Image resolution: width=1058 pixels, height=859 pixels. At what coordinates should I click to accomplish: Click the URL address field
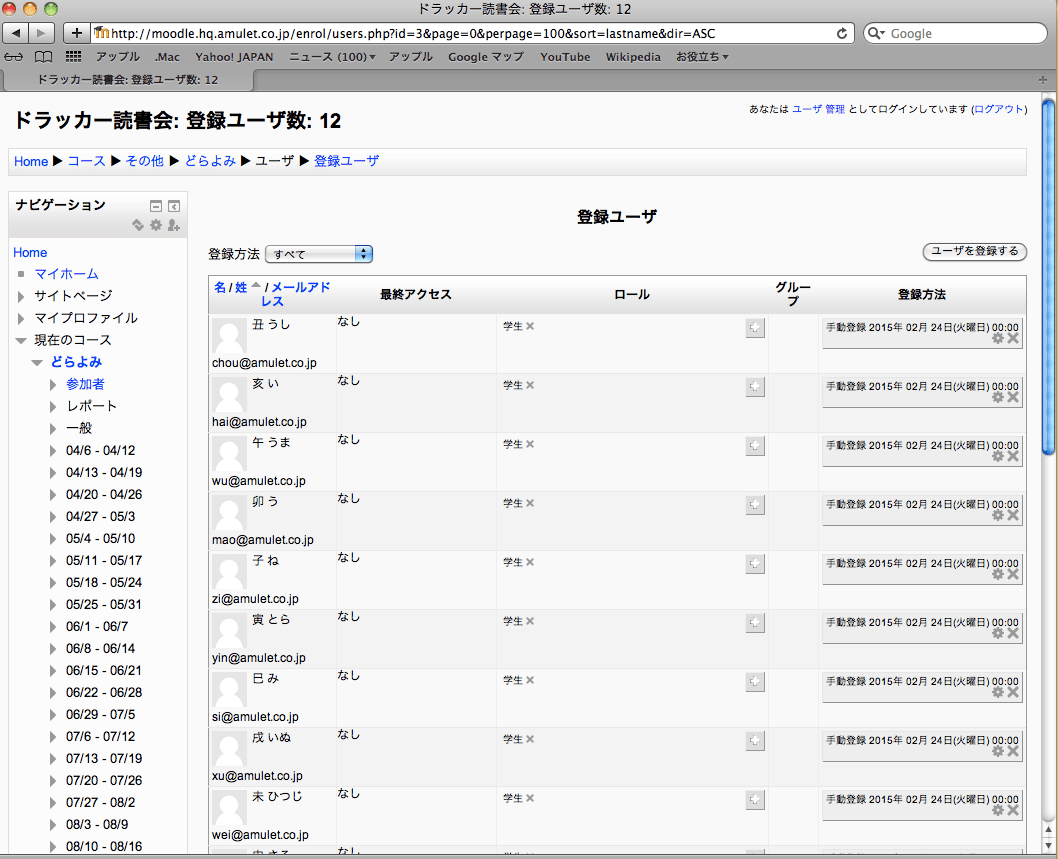(472, 33)
